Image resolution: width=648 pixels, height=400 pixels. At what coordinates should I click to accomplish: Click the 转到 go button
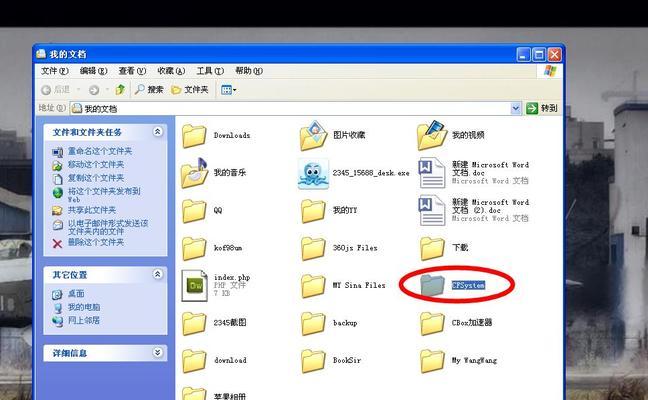pos(541,108)
